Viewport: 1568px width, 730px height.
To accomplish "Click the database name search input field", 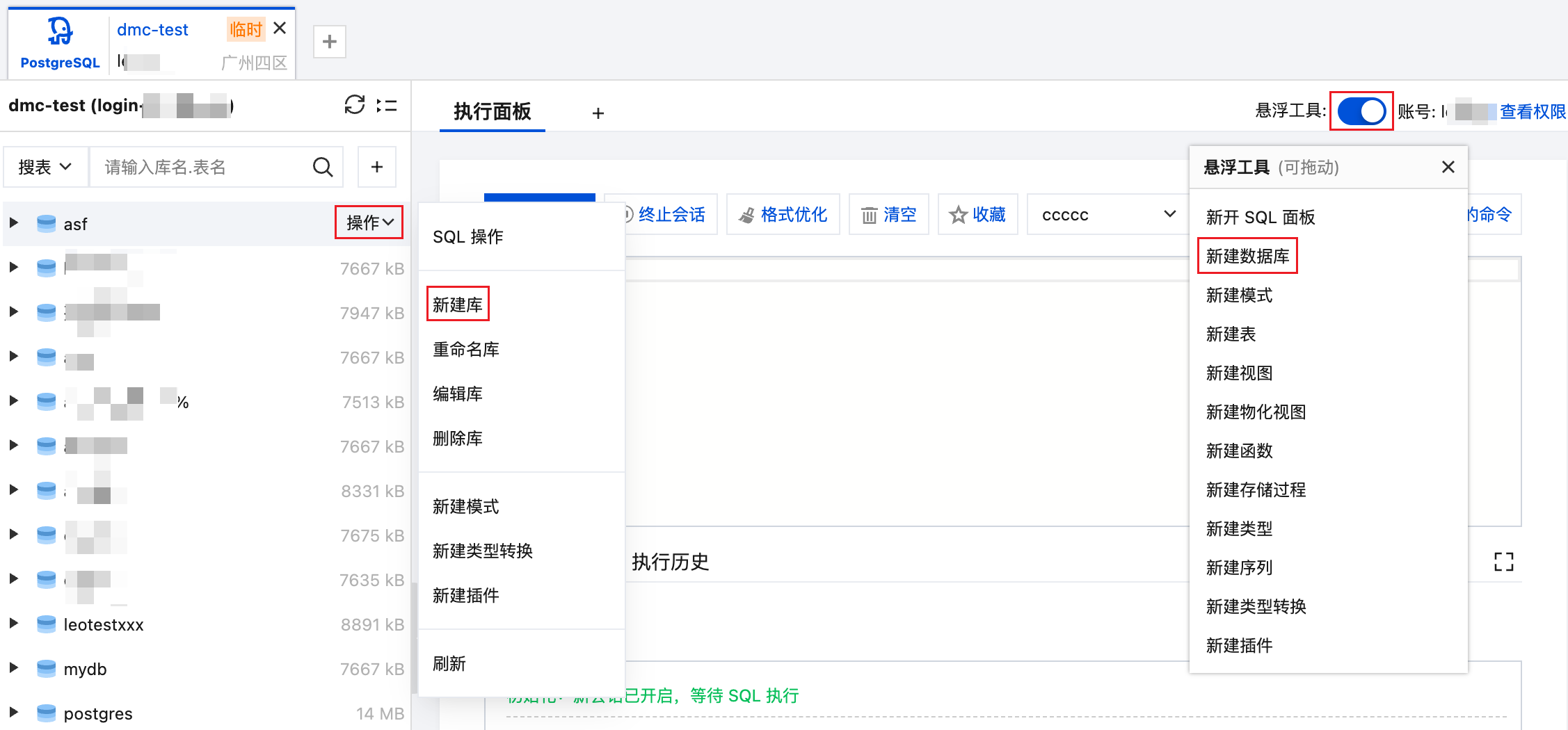I will [202, 167].
